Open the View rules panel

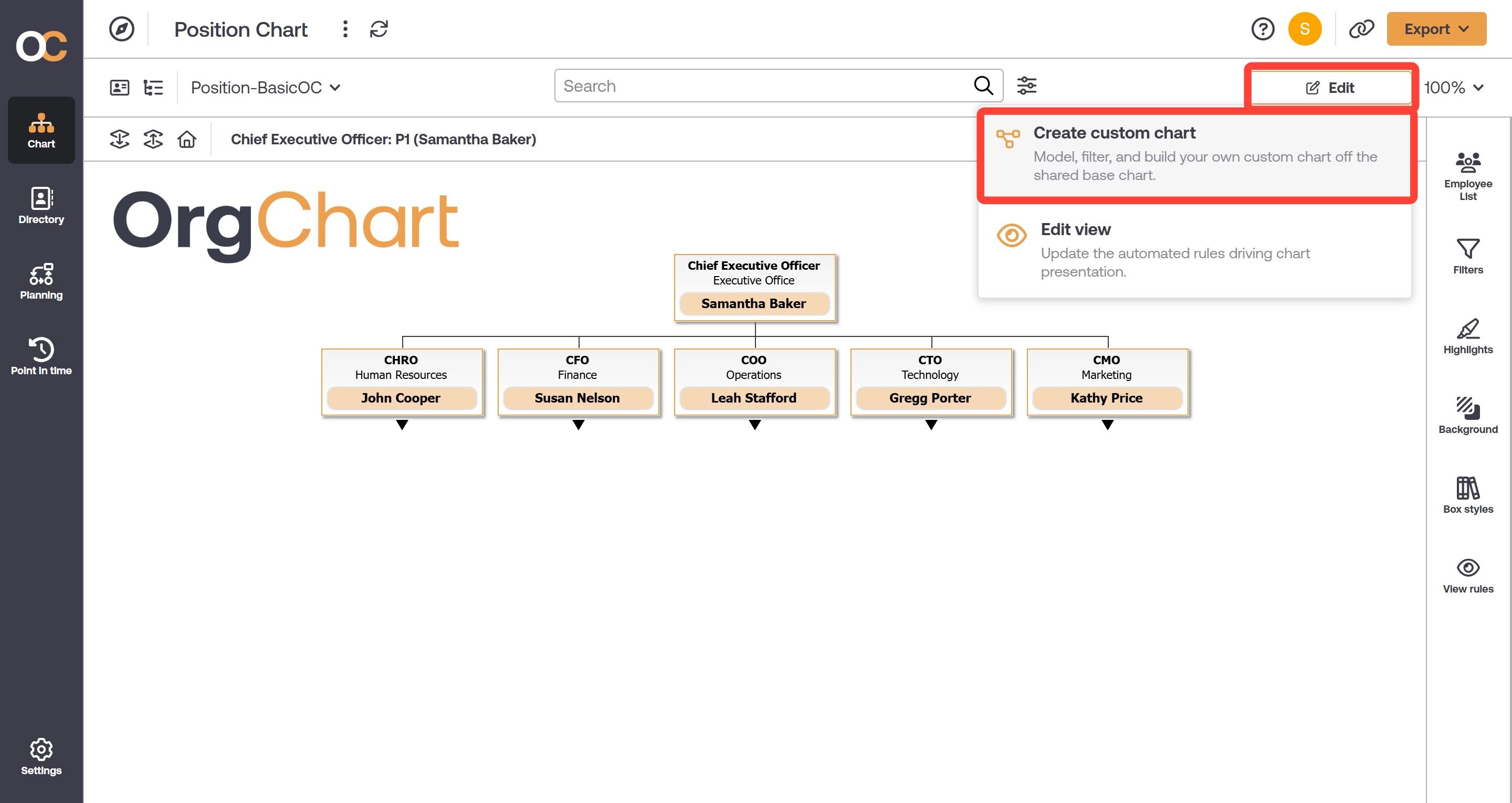(1468, 576)
